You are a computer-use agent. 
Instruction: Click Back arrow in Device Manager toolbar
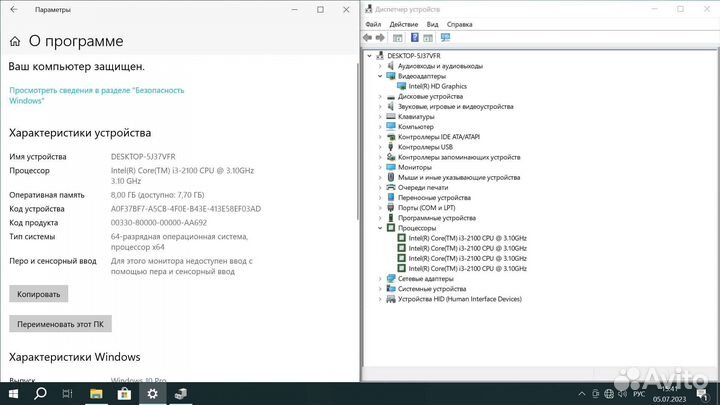367,38
